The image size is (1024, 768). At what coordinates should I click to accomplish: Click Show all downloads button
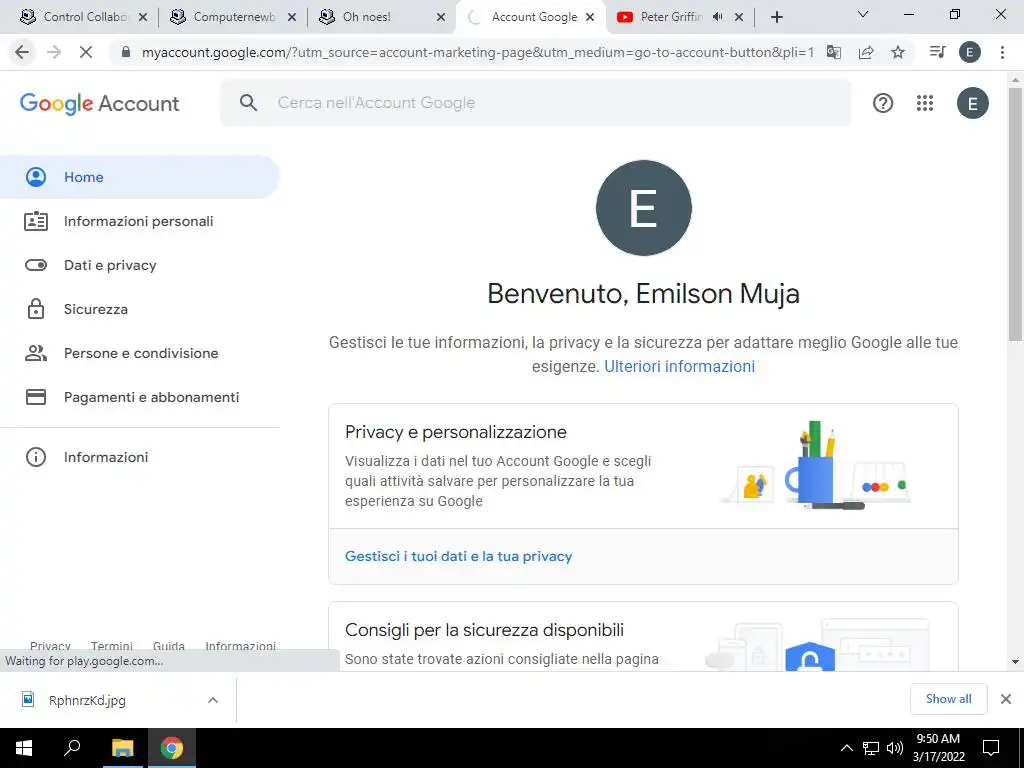point(948,699)
